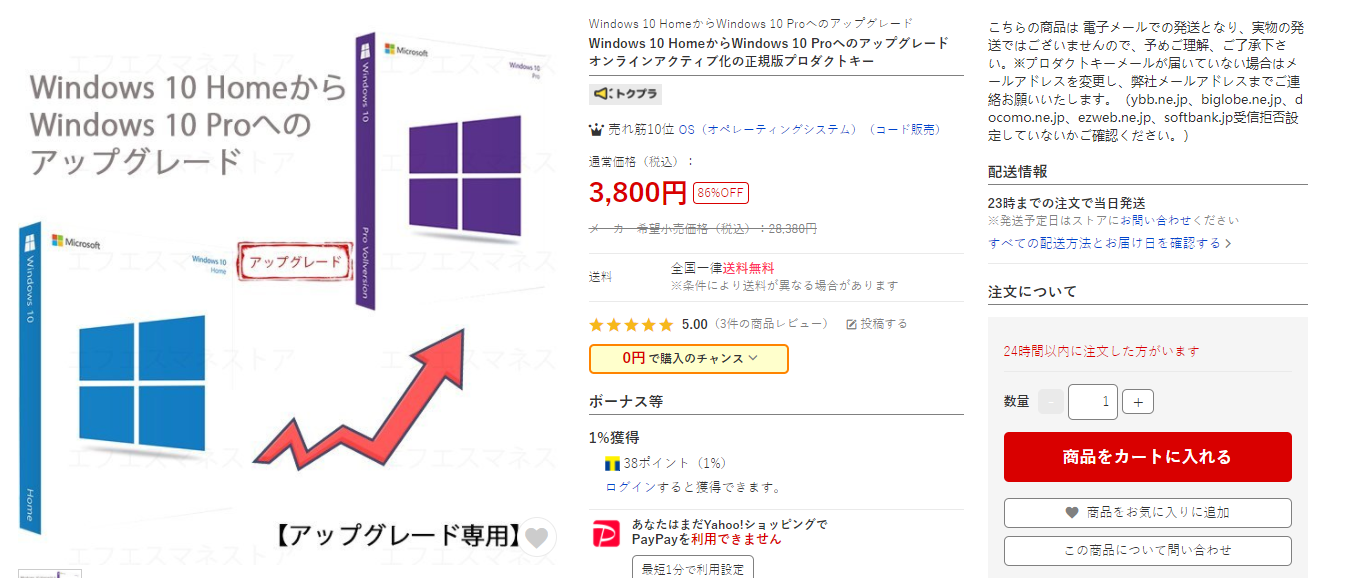Screen dimensions: 1350x578
Task: Open the （コード販売） category link
Action: [904, 130]
